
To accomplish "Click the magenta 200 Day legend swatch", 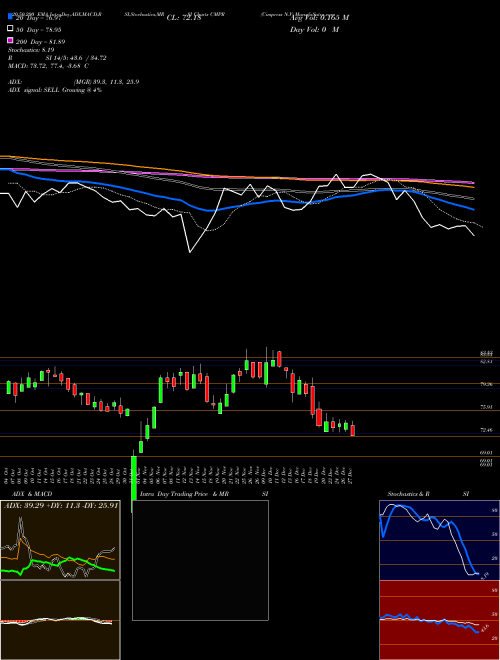I will pos(10,40).
